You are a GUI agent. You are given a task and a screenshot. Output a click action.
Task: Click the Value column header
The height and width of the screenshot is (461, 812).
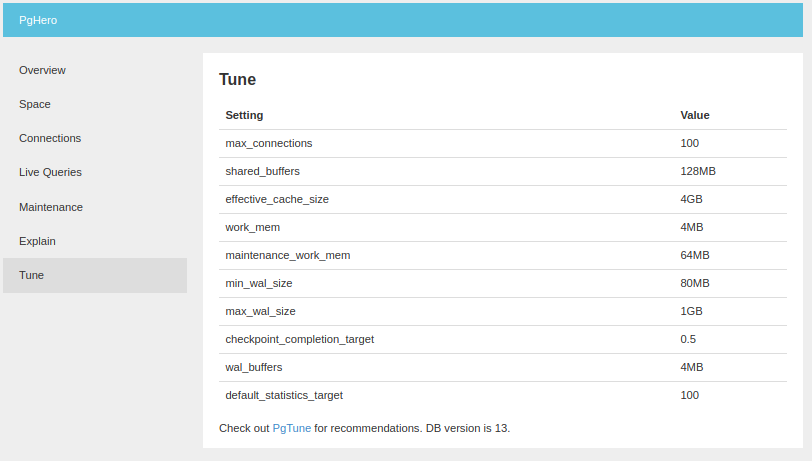pyautogui.click(x=694, y=115)
